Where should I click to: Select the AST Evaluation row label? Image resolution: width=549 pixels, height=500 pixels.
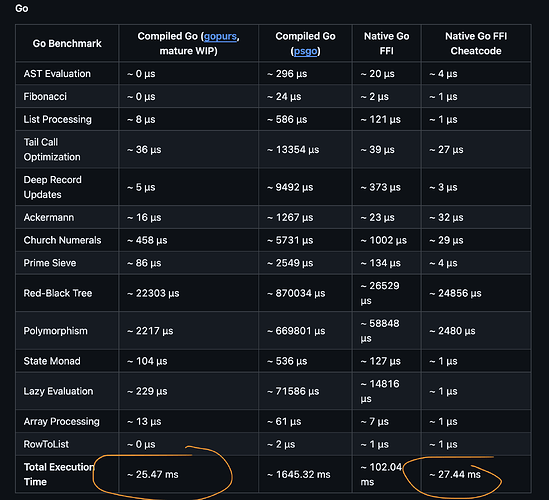57,74
